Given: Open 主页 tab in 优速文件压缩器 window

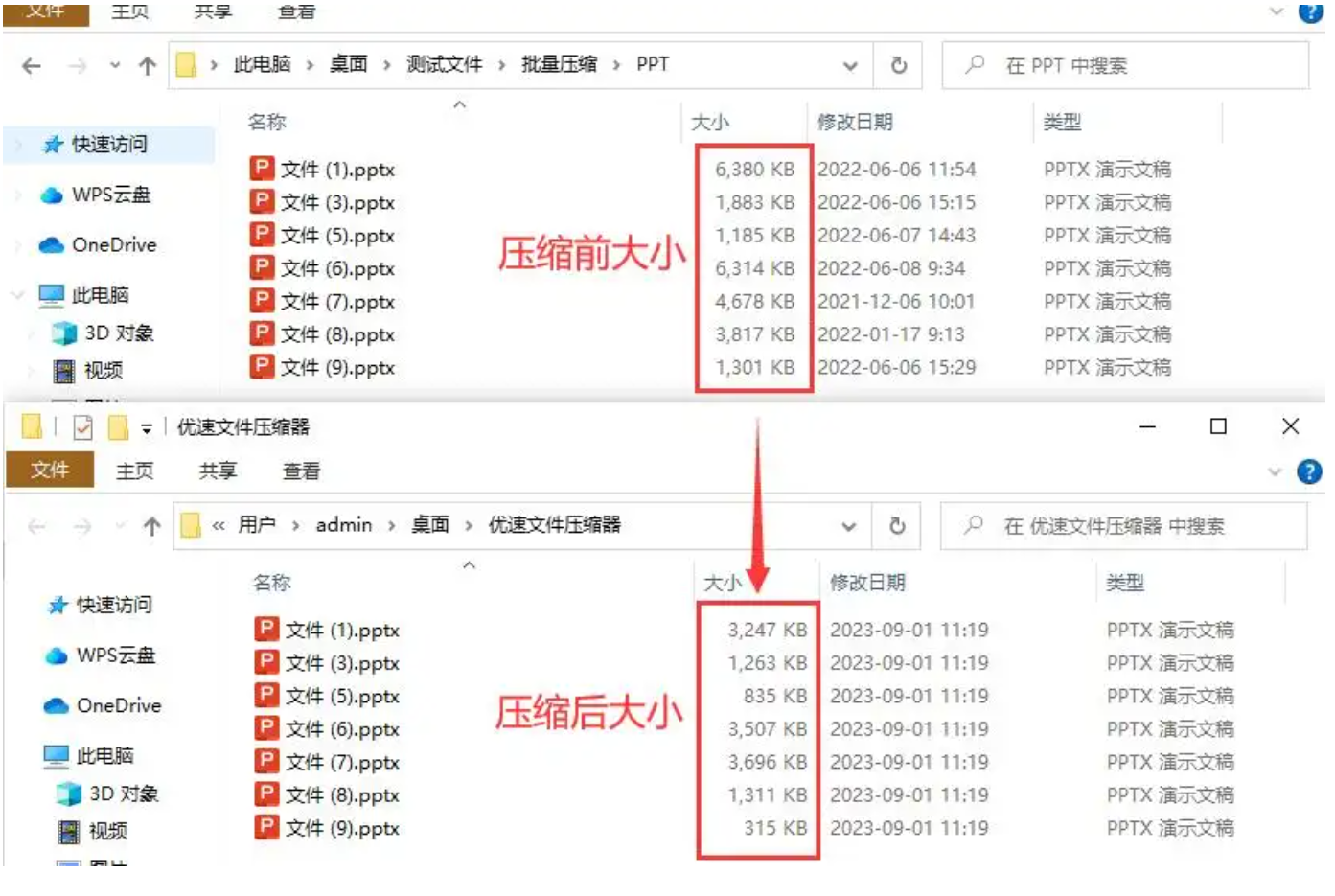Looking at the screenshot, I should pyautogui.click(x=134, y=471).
